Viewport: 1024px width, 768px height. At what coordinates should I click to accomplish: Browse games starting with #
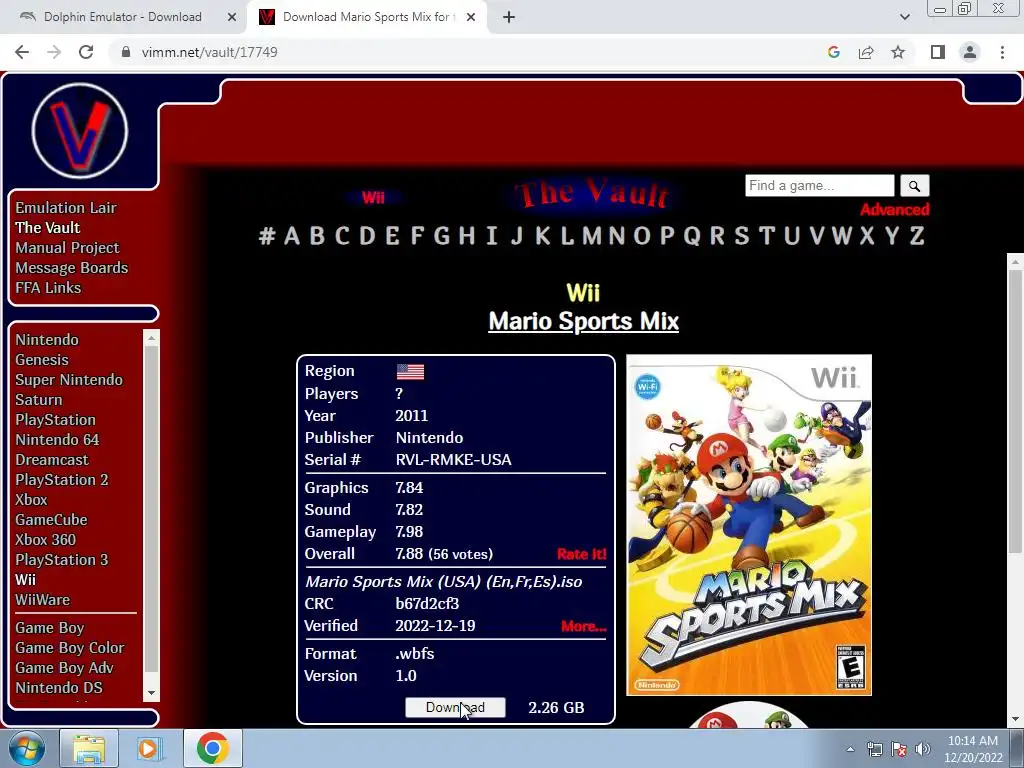266,235
